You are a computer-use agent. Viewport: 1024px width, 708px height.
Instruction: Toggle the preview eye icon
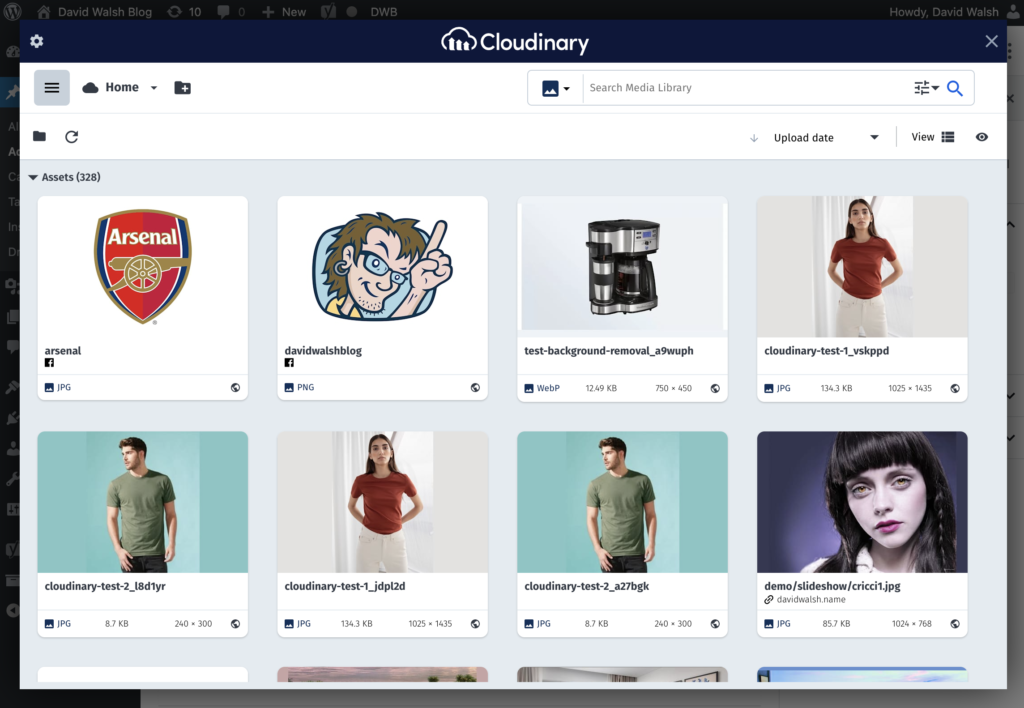point(982,137)
